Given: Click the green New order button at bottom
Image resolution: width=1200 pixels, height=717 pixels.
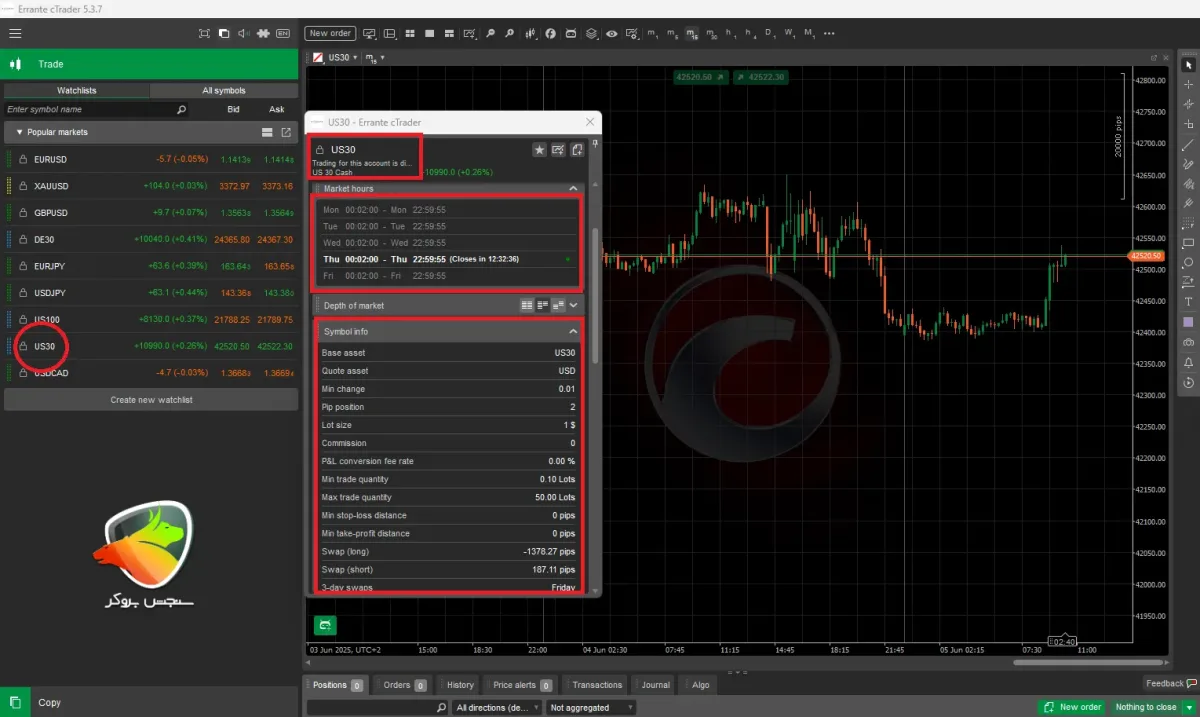Looking at the screenshot, I should click(1073, 707).
